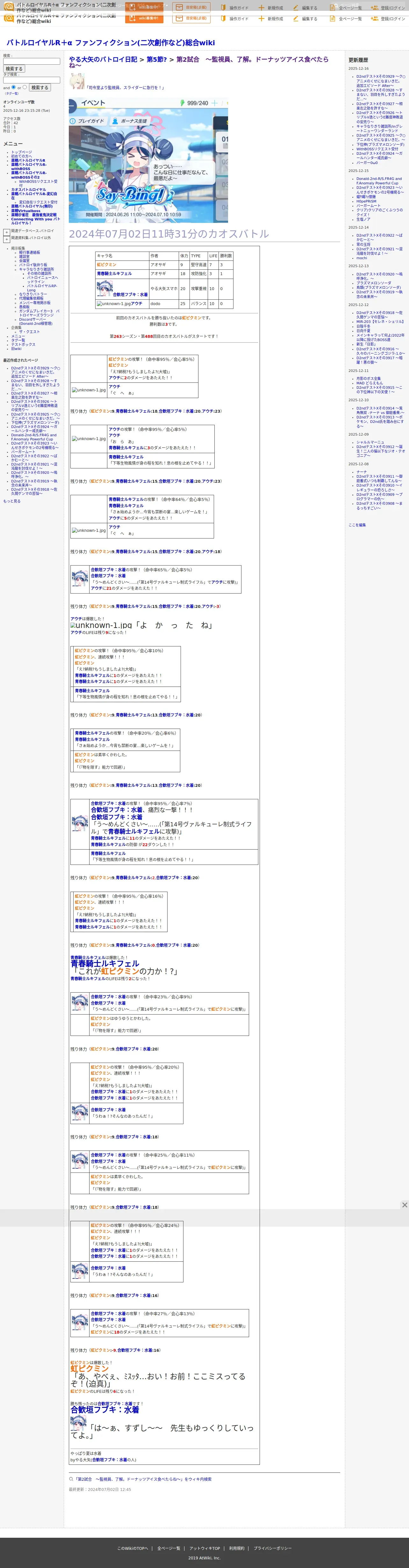Expand 関連資料集-バトロイ以外 section

click(x=7, y=239)
